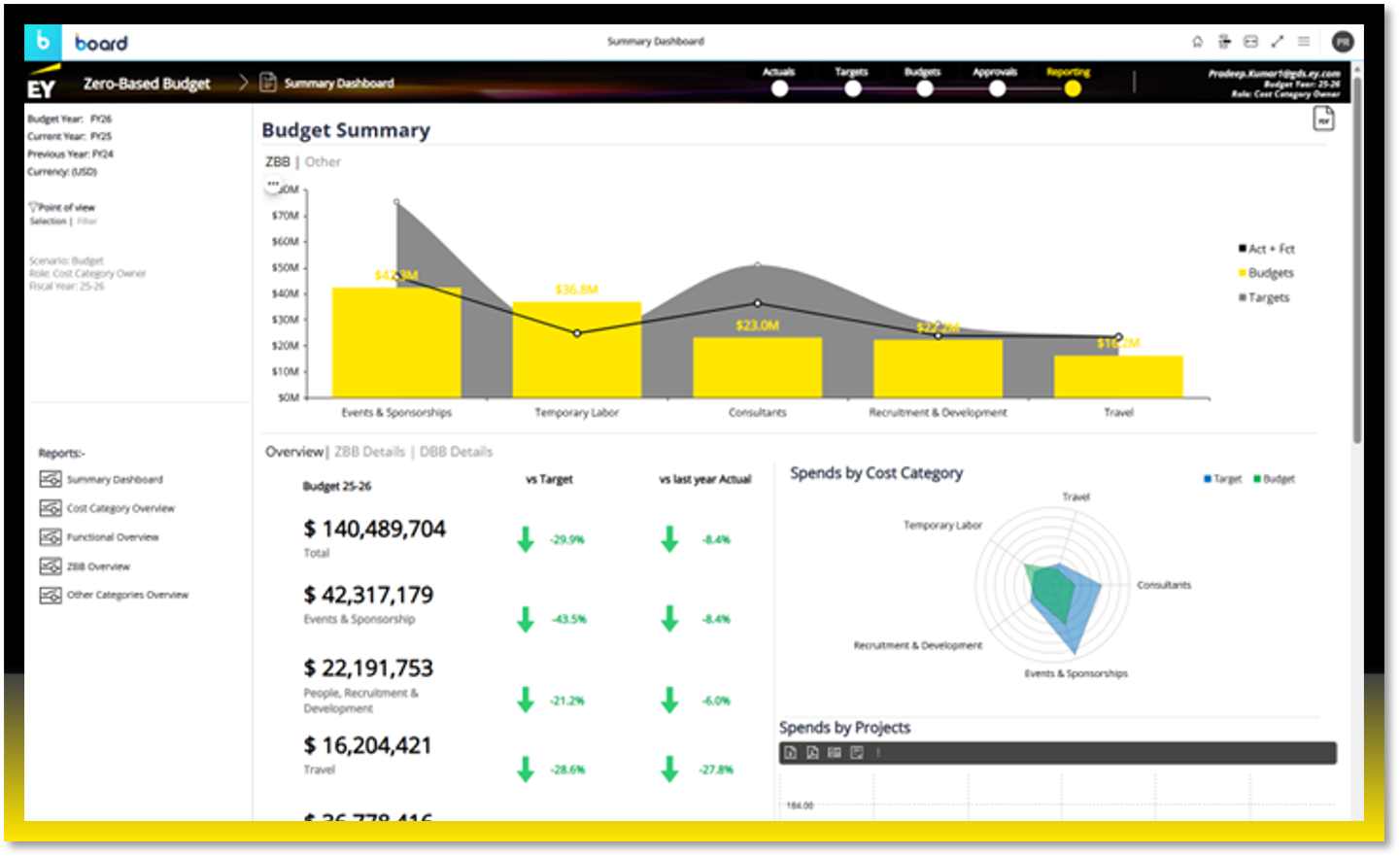Screen dimensions: 1400x857
Task: Select the Budgets workflow step circle
Action: 924,88
